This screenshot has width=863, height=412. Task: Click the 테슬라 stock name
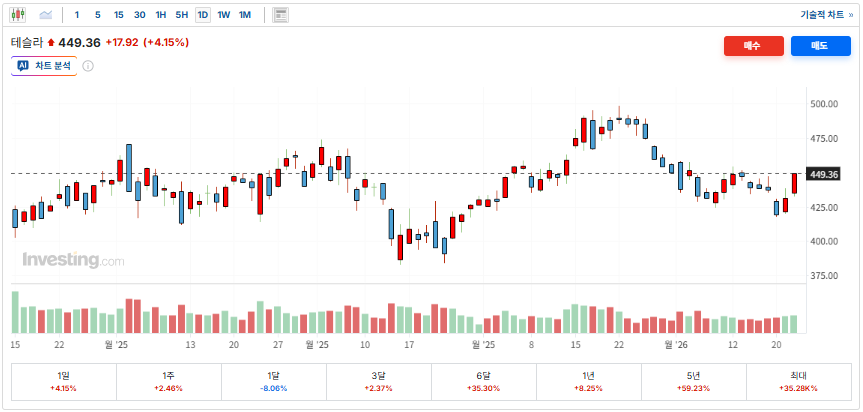point(26,42)
